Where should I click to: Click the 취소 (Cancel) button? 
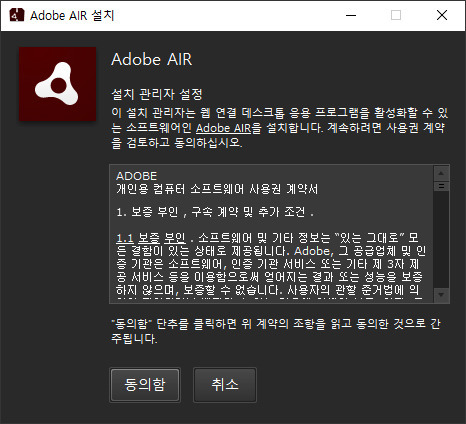point(225,385)
